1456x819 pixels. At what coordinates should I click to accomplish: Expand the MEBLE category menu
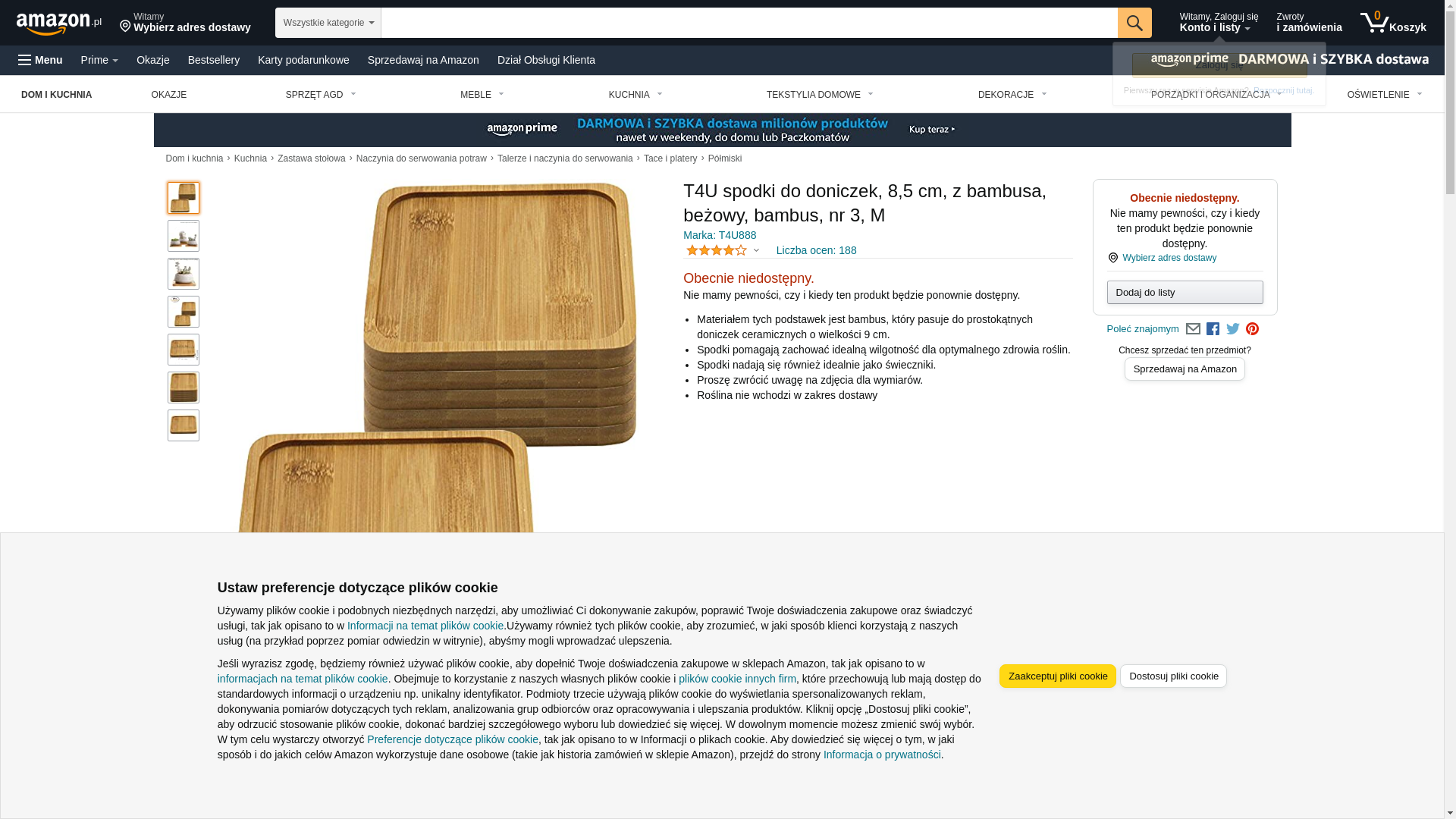point(482,95)
